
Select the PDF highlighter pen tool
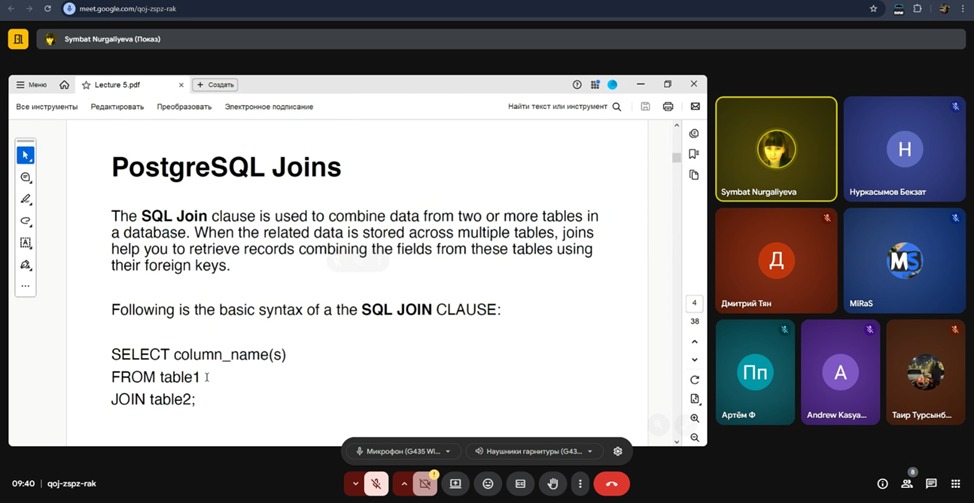[x=26, y=199]
